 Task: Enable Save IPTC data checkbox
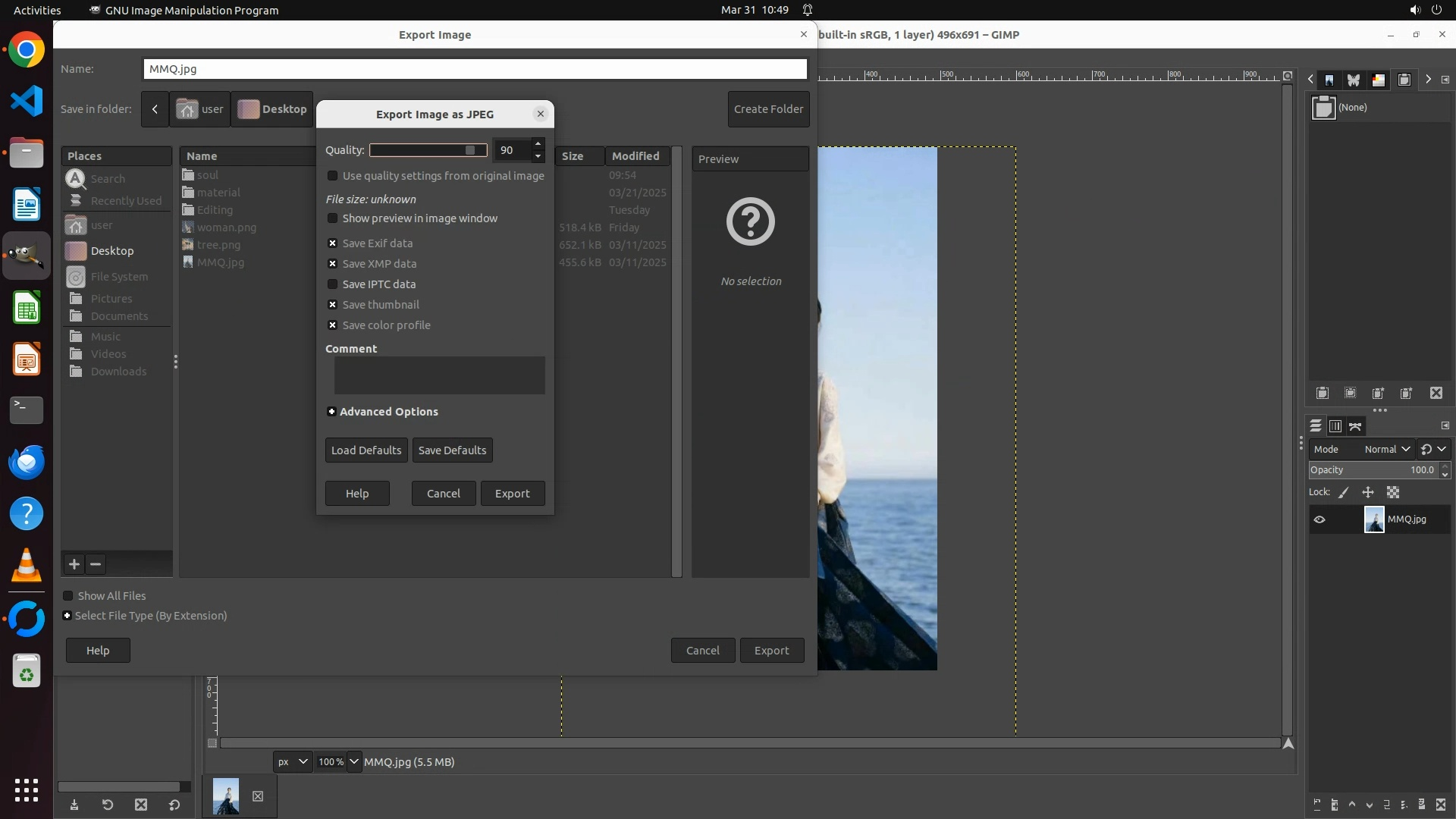pos(332,284)
